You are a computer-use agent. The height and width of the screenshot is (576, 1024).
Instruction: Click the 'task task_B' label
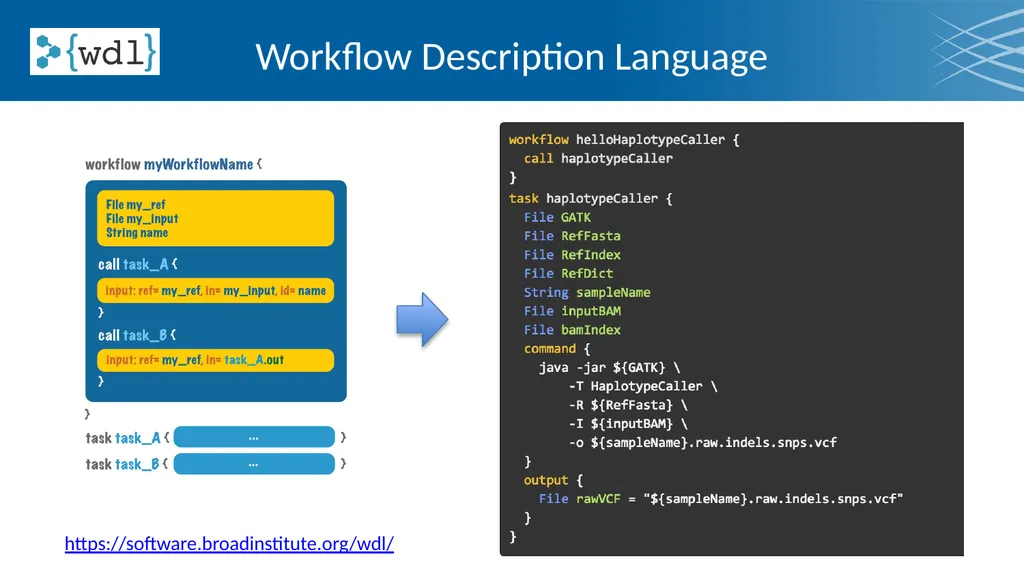(123, 464)
